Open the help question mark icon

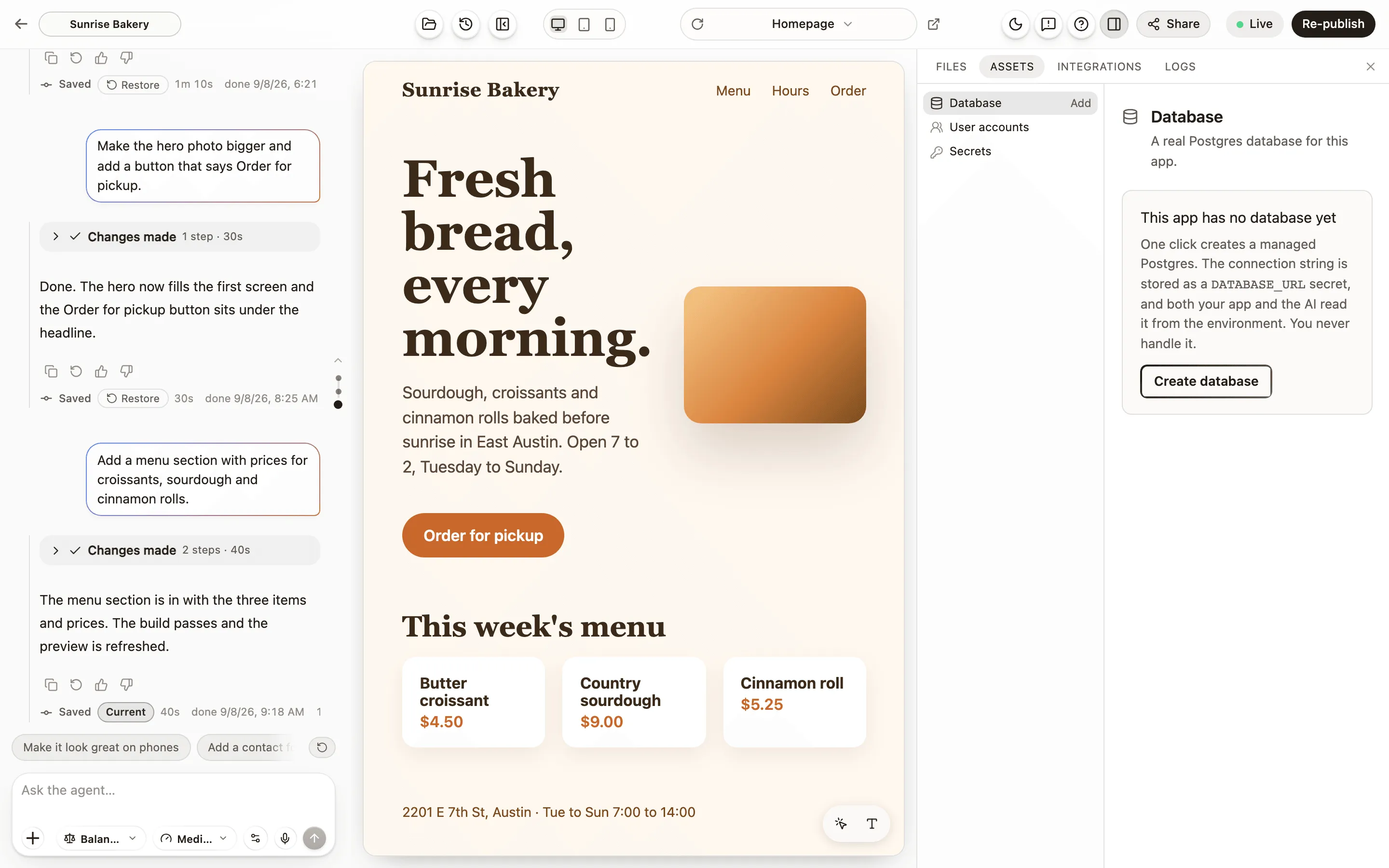(x=1081, y=24)
